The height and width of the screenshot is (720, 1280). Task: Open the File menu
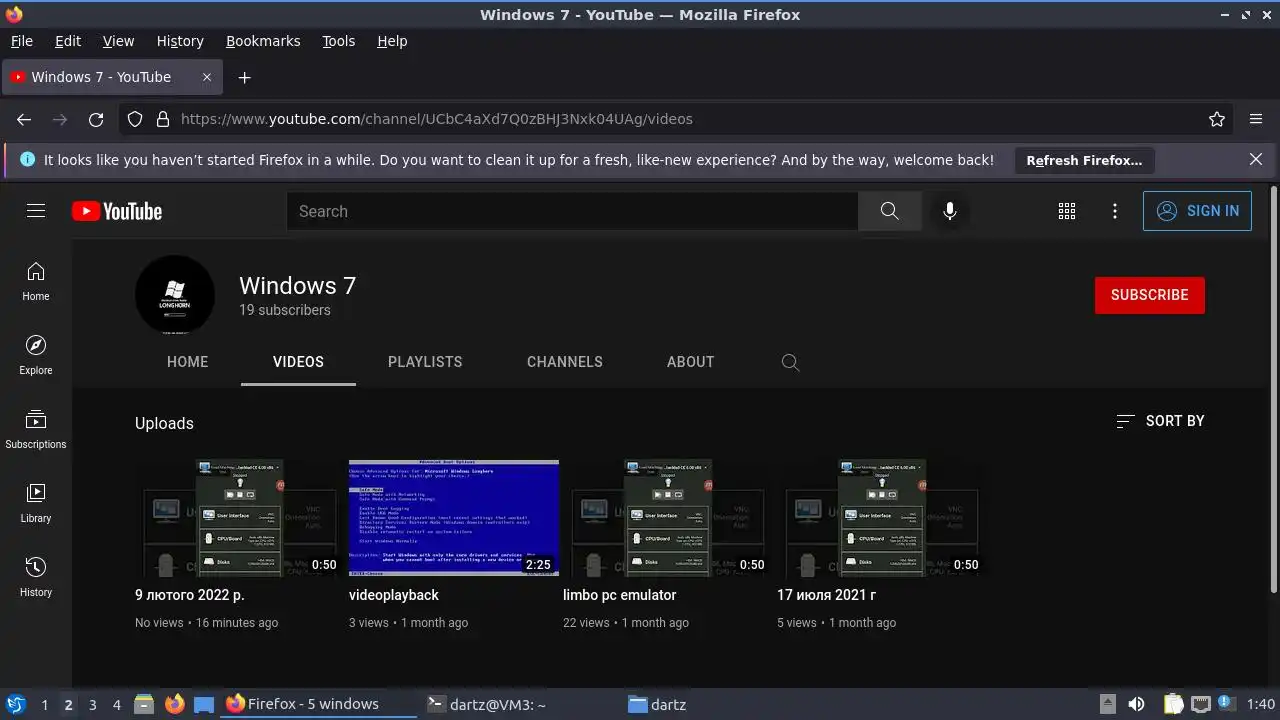pyautogui.click(x=21, y=41)
